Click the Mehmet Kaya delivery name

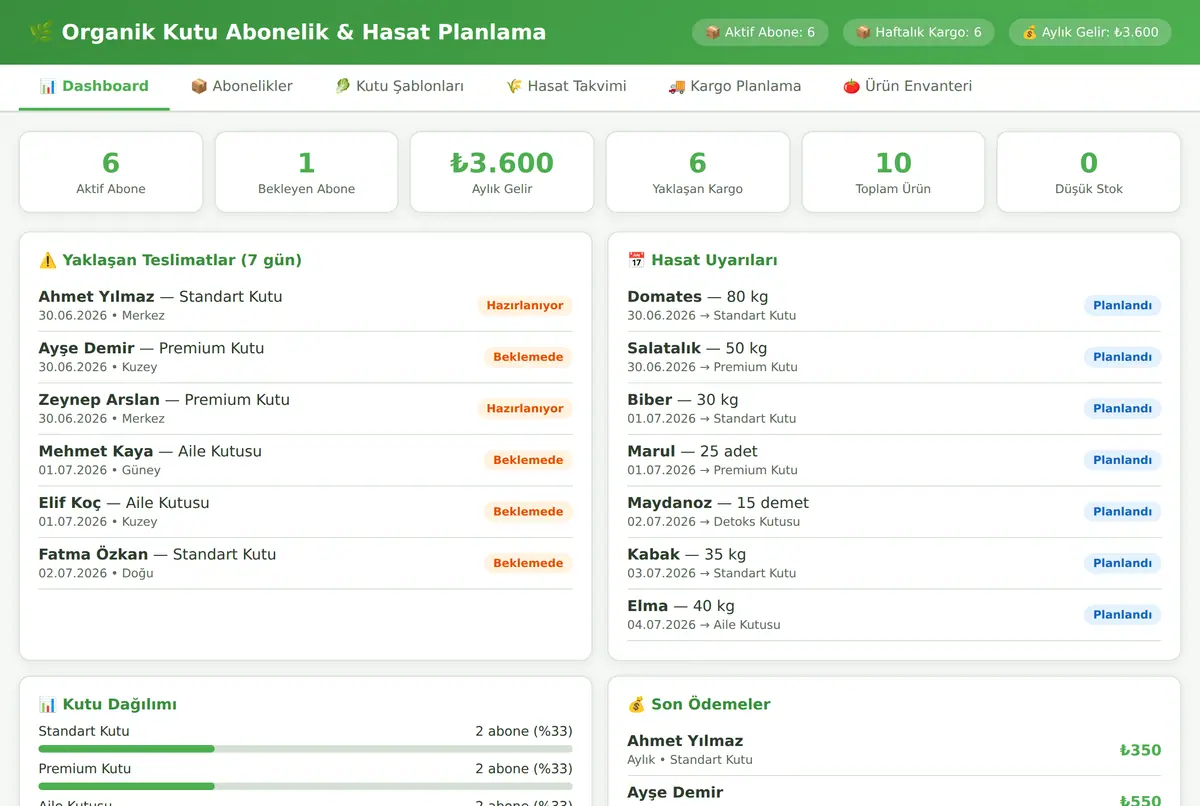tap(96, 451)
